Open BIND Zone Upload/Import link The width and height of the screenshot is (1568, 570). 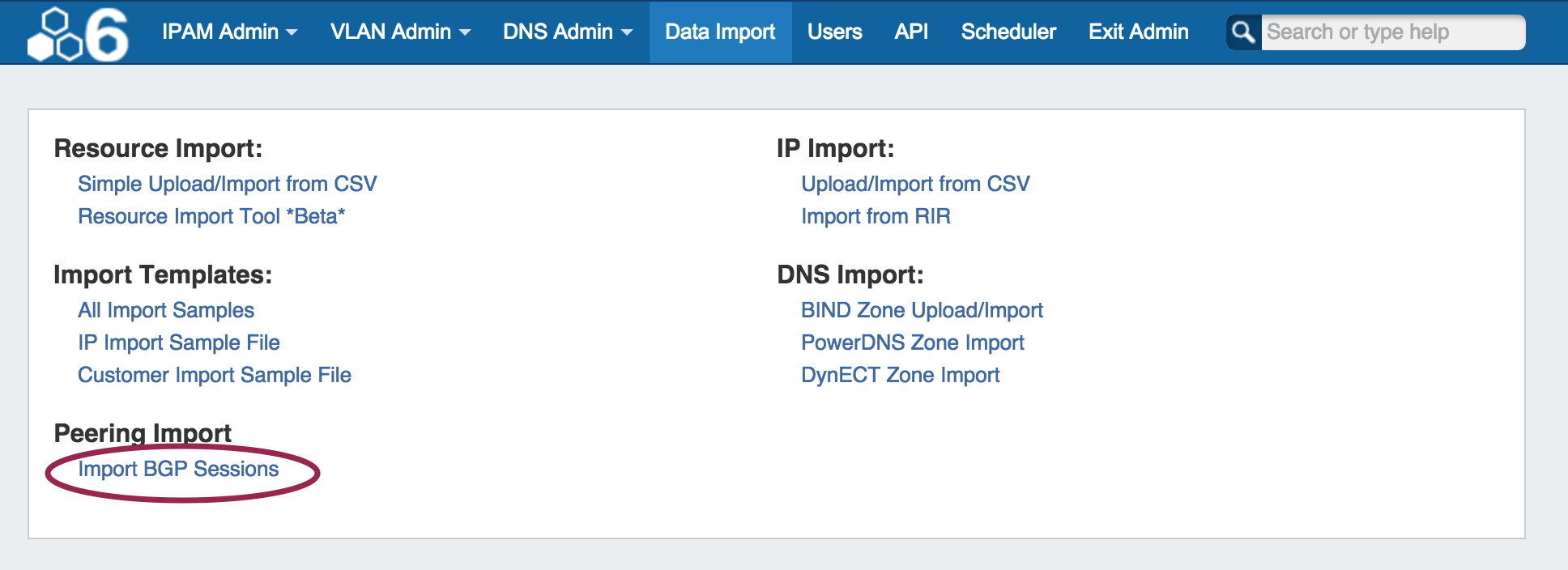(x=922, y=310)
